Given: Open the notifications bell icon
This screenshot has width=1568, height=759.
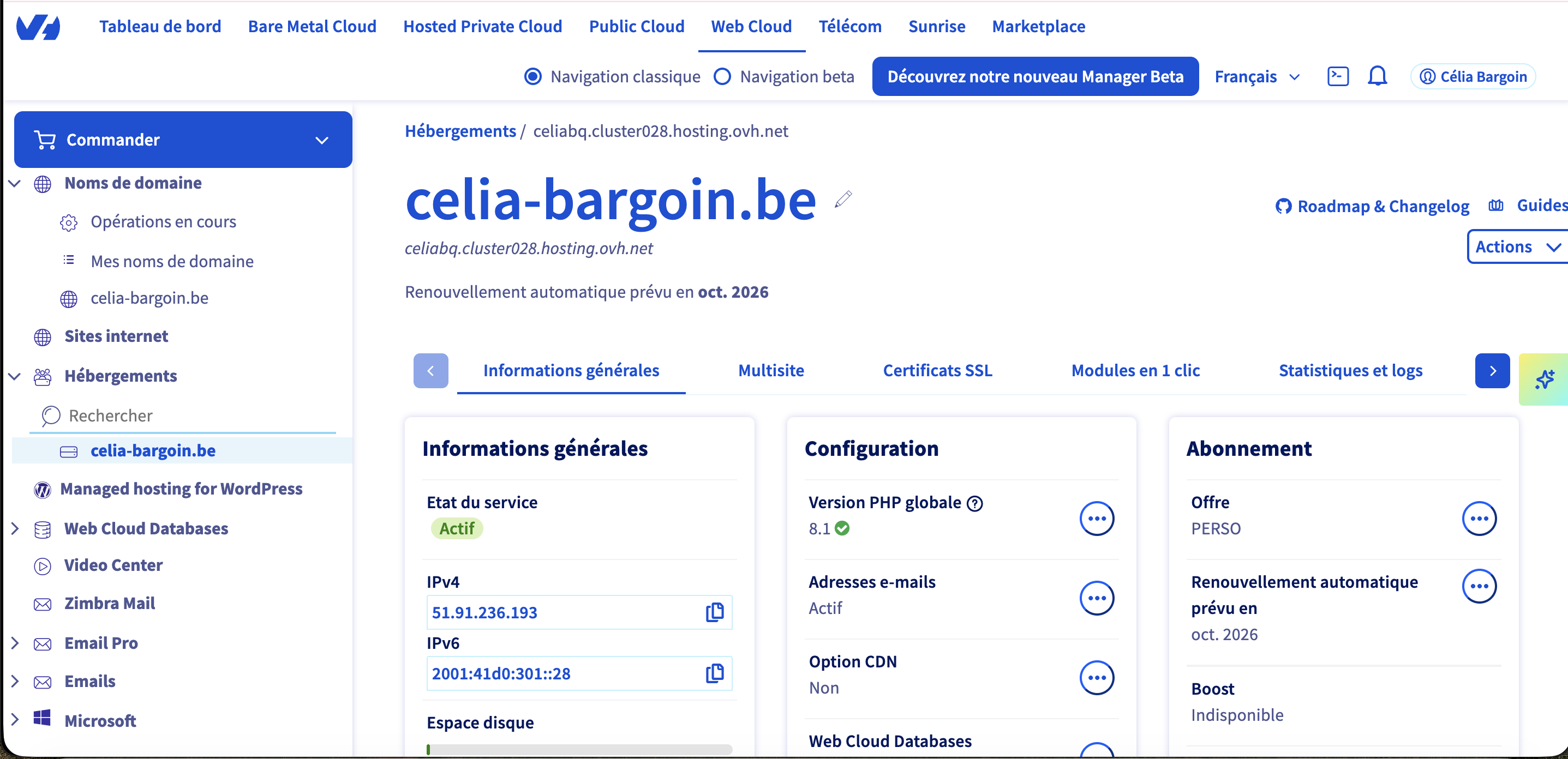Looking at the screenshot, I should pos(1377,77).
